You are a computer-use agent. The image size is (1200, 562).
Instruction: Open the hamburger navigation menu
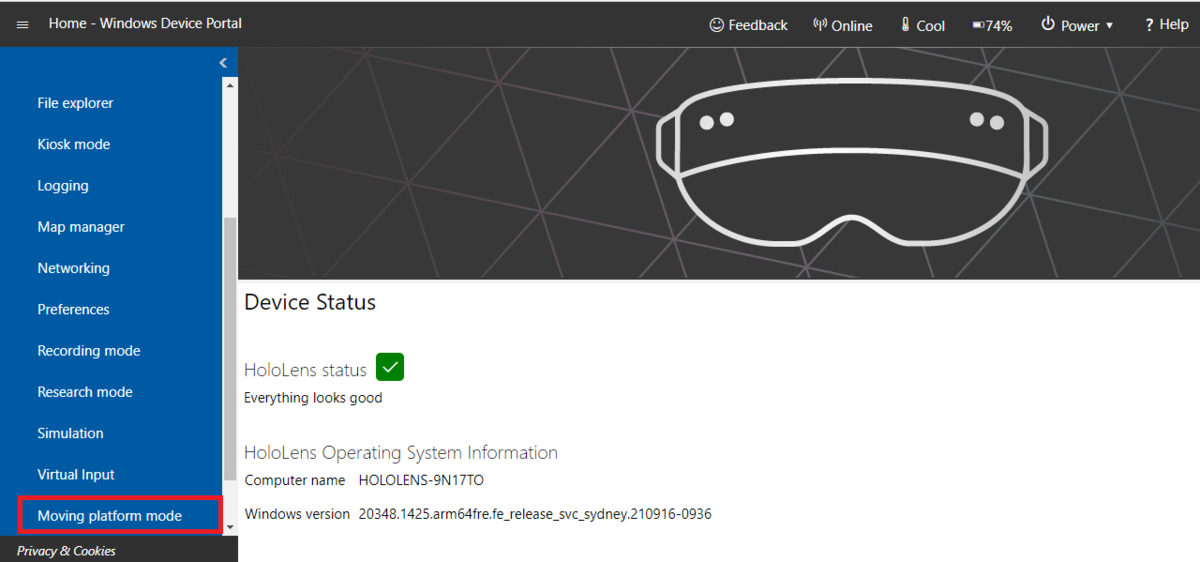22,24
